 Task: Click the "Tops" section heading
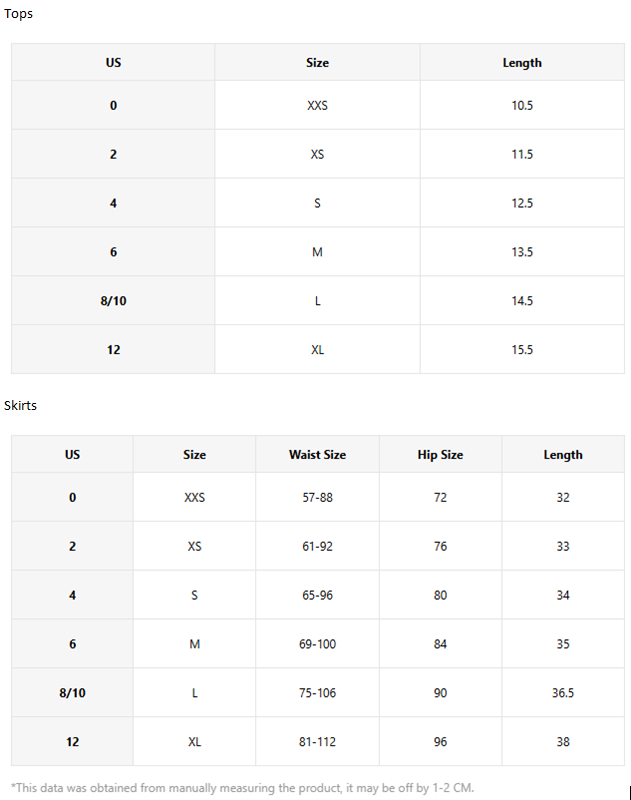(x=19, y=14)
